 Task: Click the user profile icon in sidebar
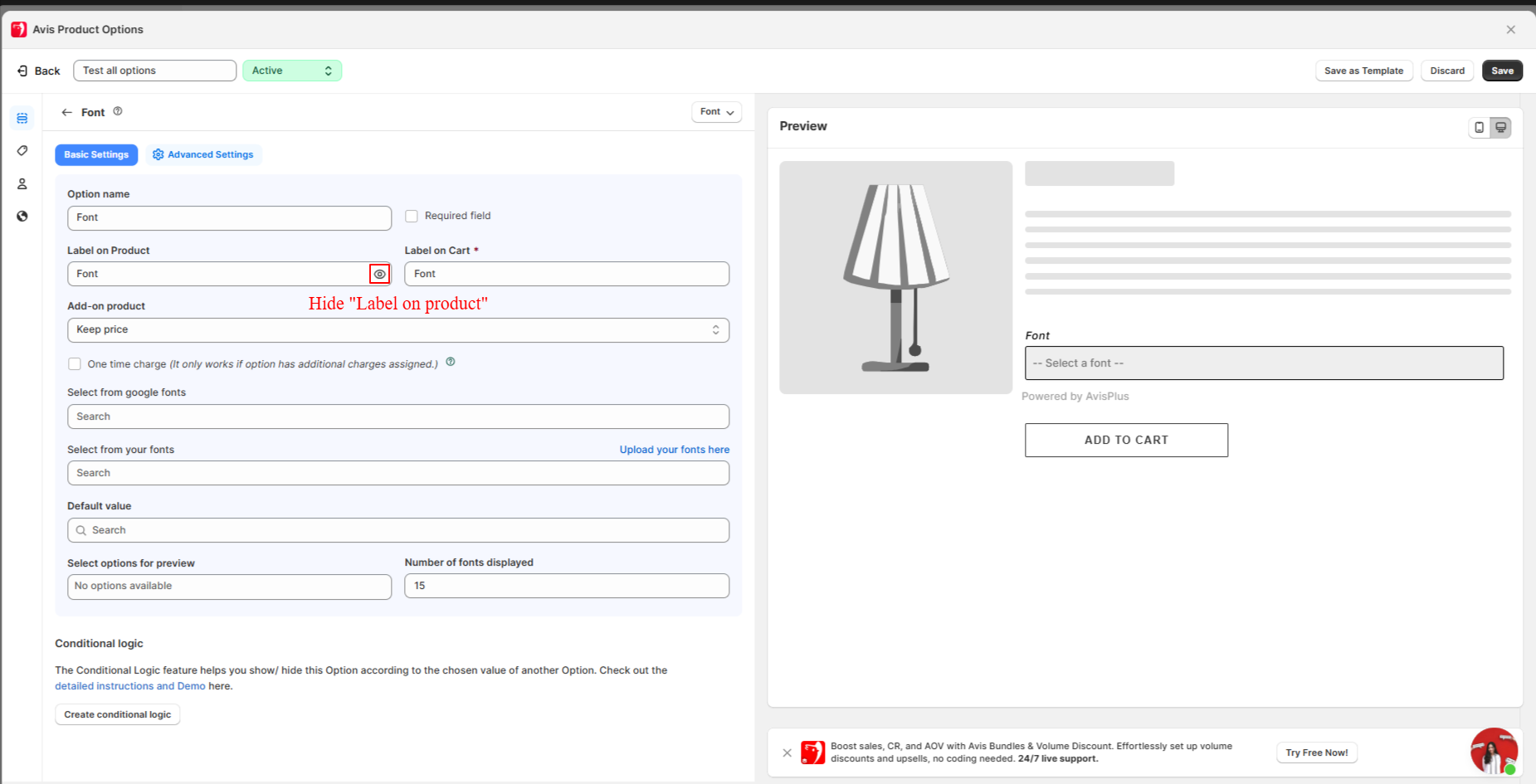pyautogui.click(x=22, y=184)
